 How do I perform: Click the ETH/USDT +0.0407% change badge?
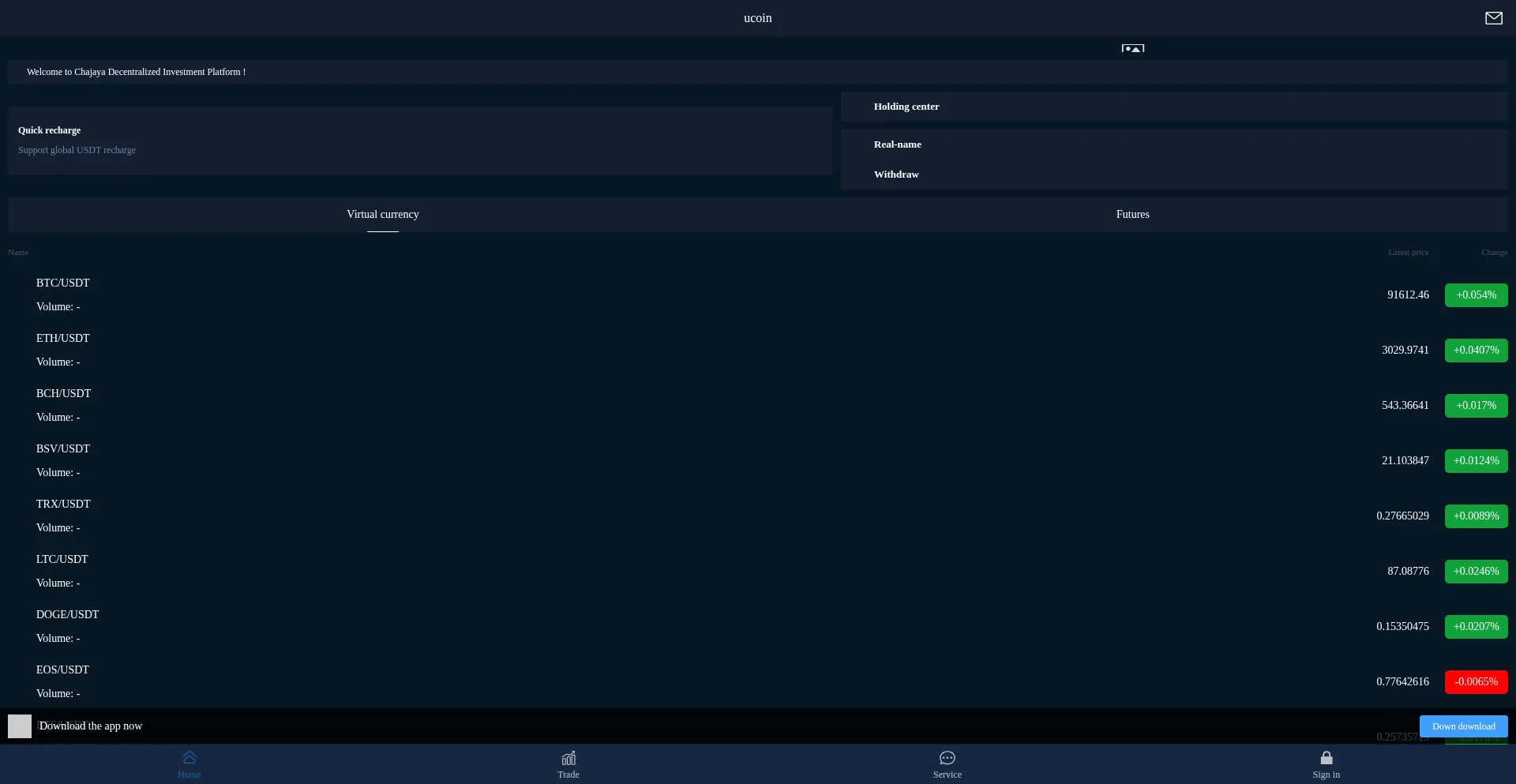pyautogui.click(x=1476, y=351)
